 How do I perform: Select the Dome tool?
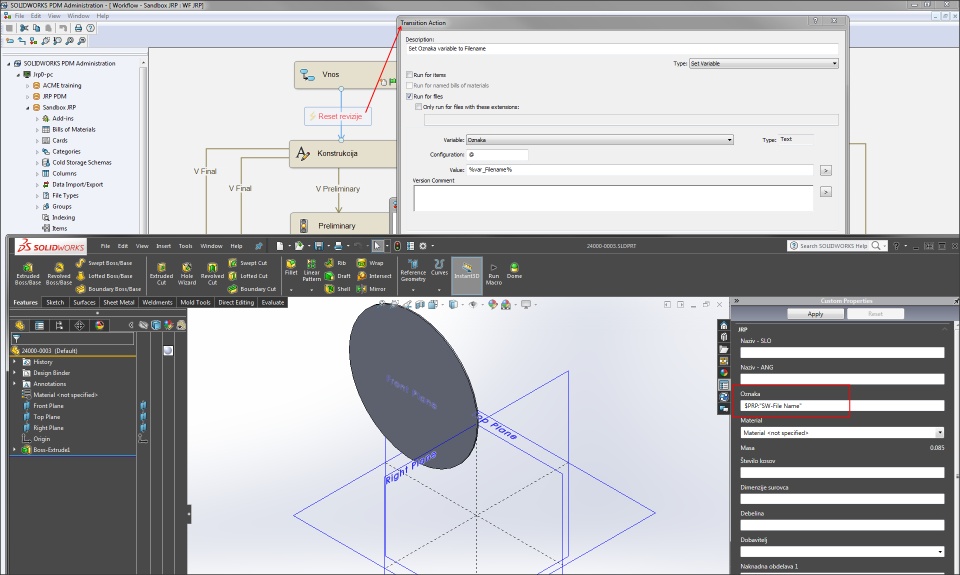[514, 270]
